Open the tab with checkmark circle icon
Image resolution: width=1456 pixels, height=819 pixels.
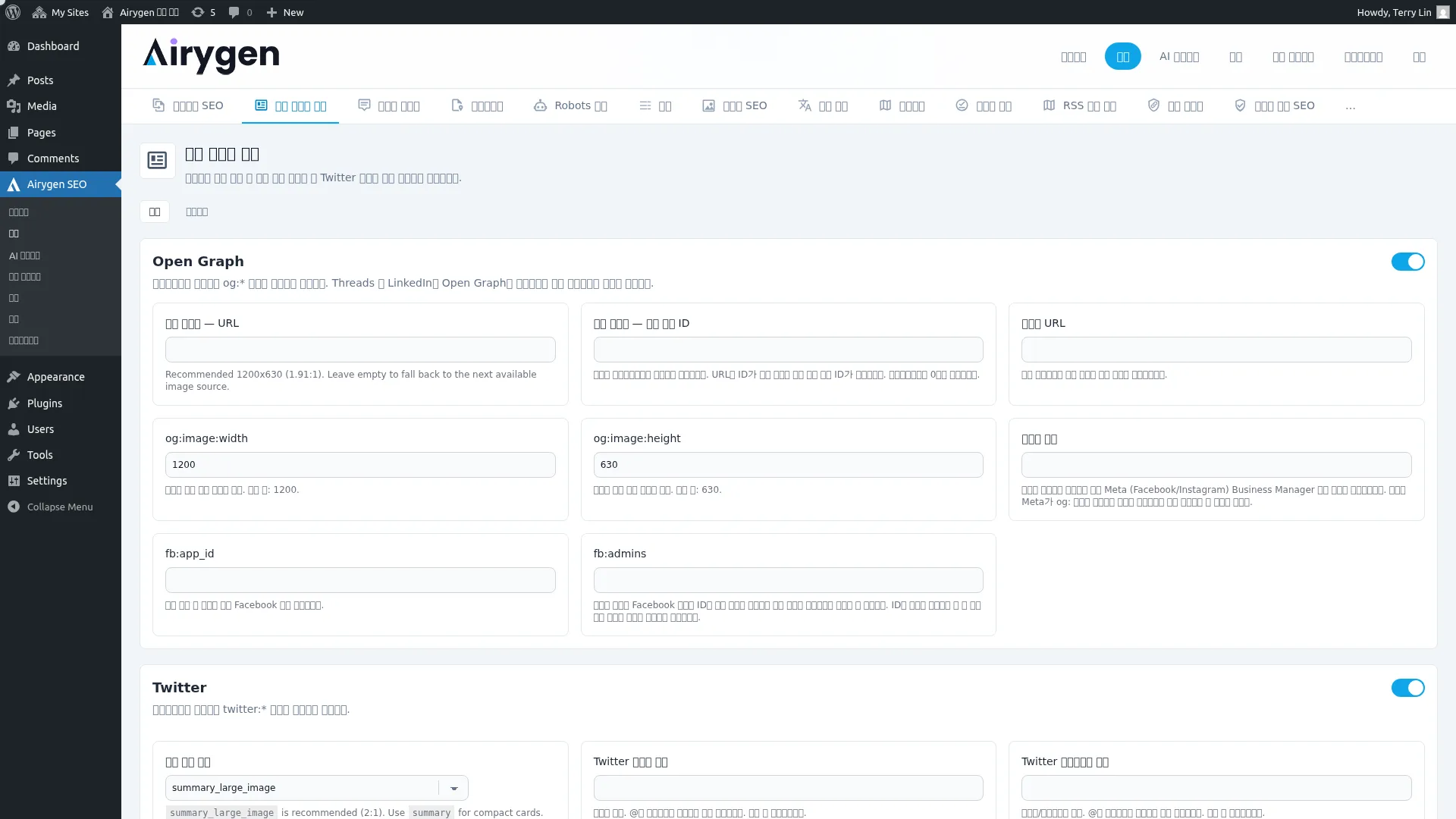[x=984, y=105]
